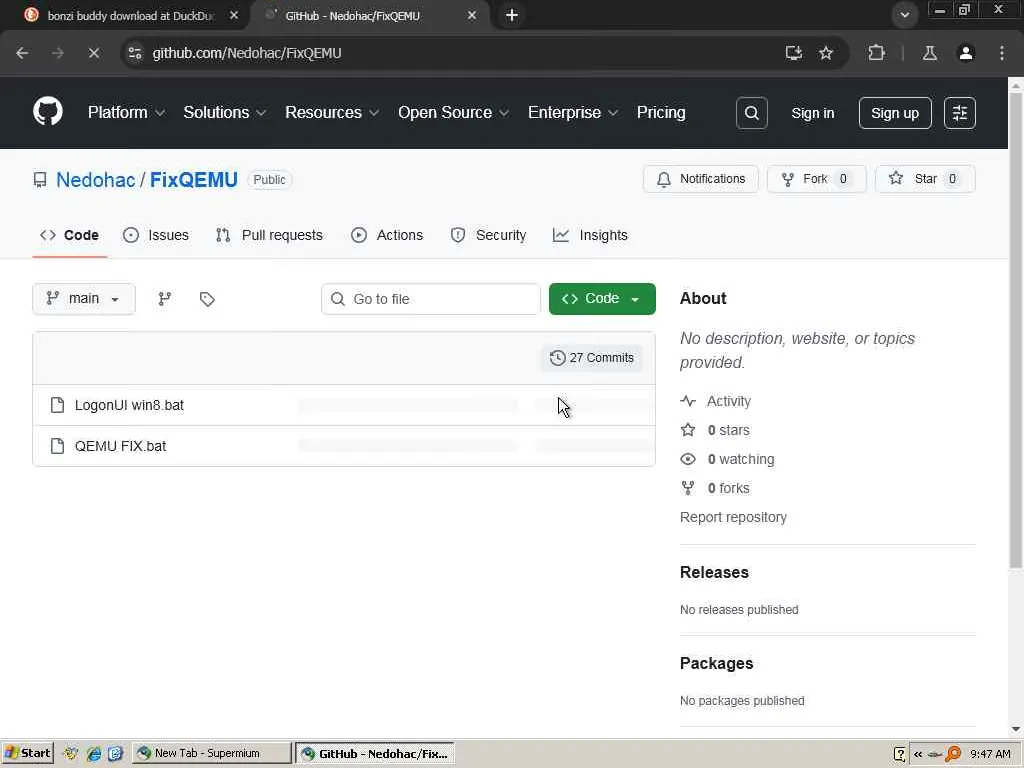This screenshot has width=1024, height=768.
Task: Open the FixQEMU repository name link
Action: click(x=194, y=180)
